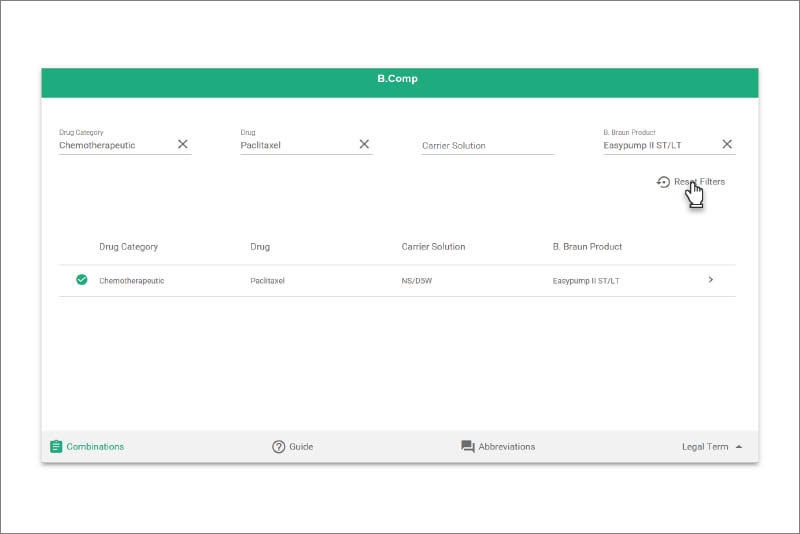This screenshot has width=800, height=534.
Task: Open the Drug Category dropdown field
Action: (x=115, y=145)
